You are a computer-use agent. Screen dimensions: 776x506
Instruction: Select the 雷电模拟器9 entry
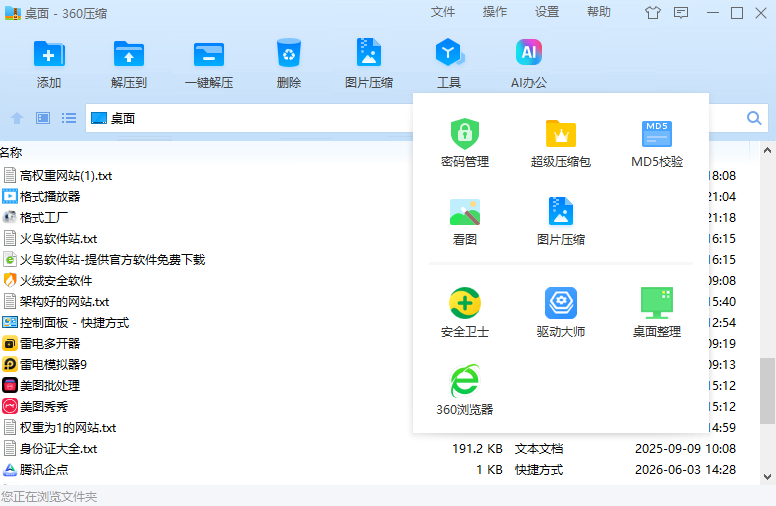pyautogui.click(x=45, y=364)
